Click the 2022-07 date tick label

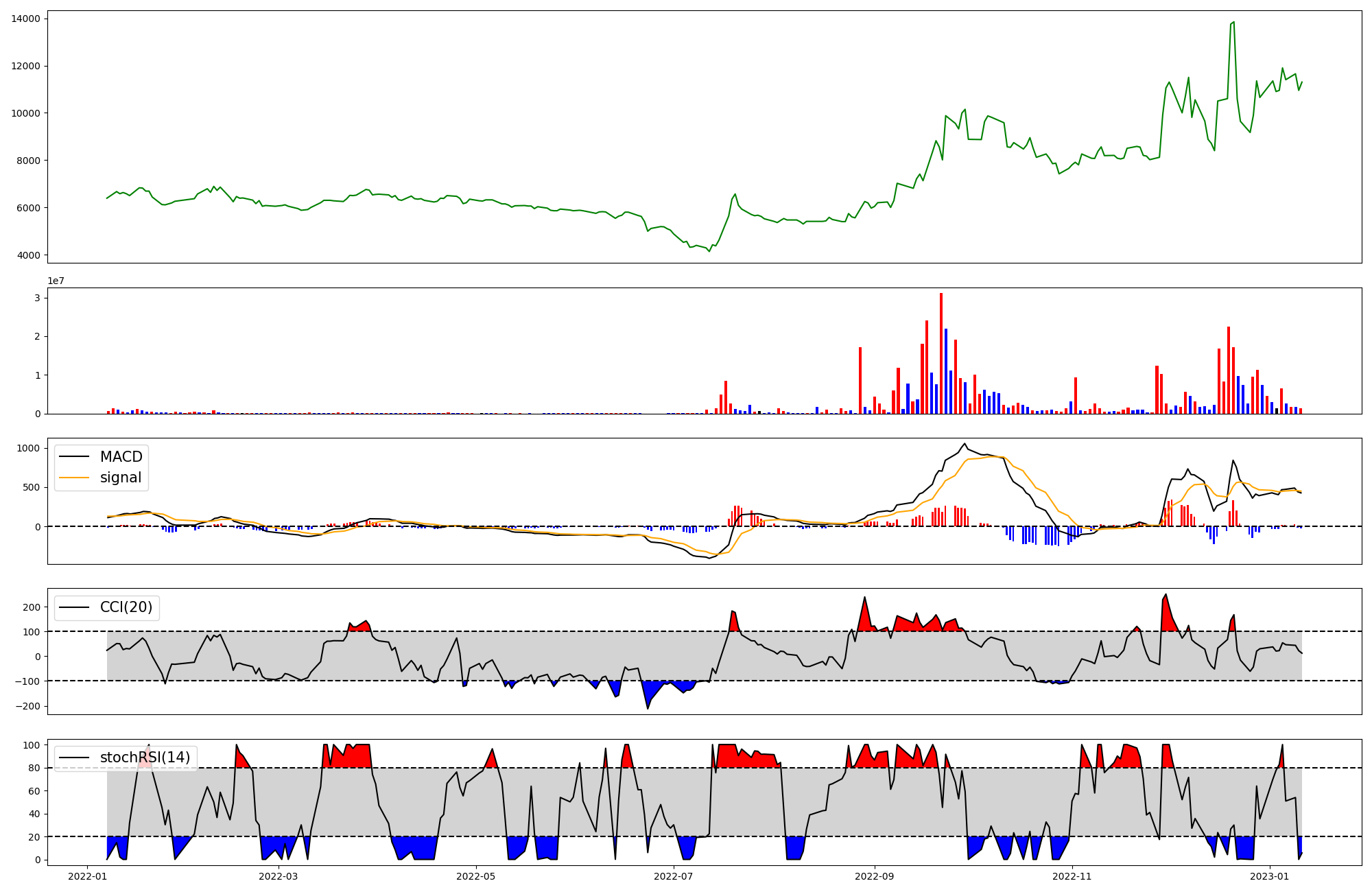click(674, 876)
